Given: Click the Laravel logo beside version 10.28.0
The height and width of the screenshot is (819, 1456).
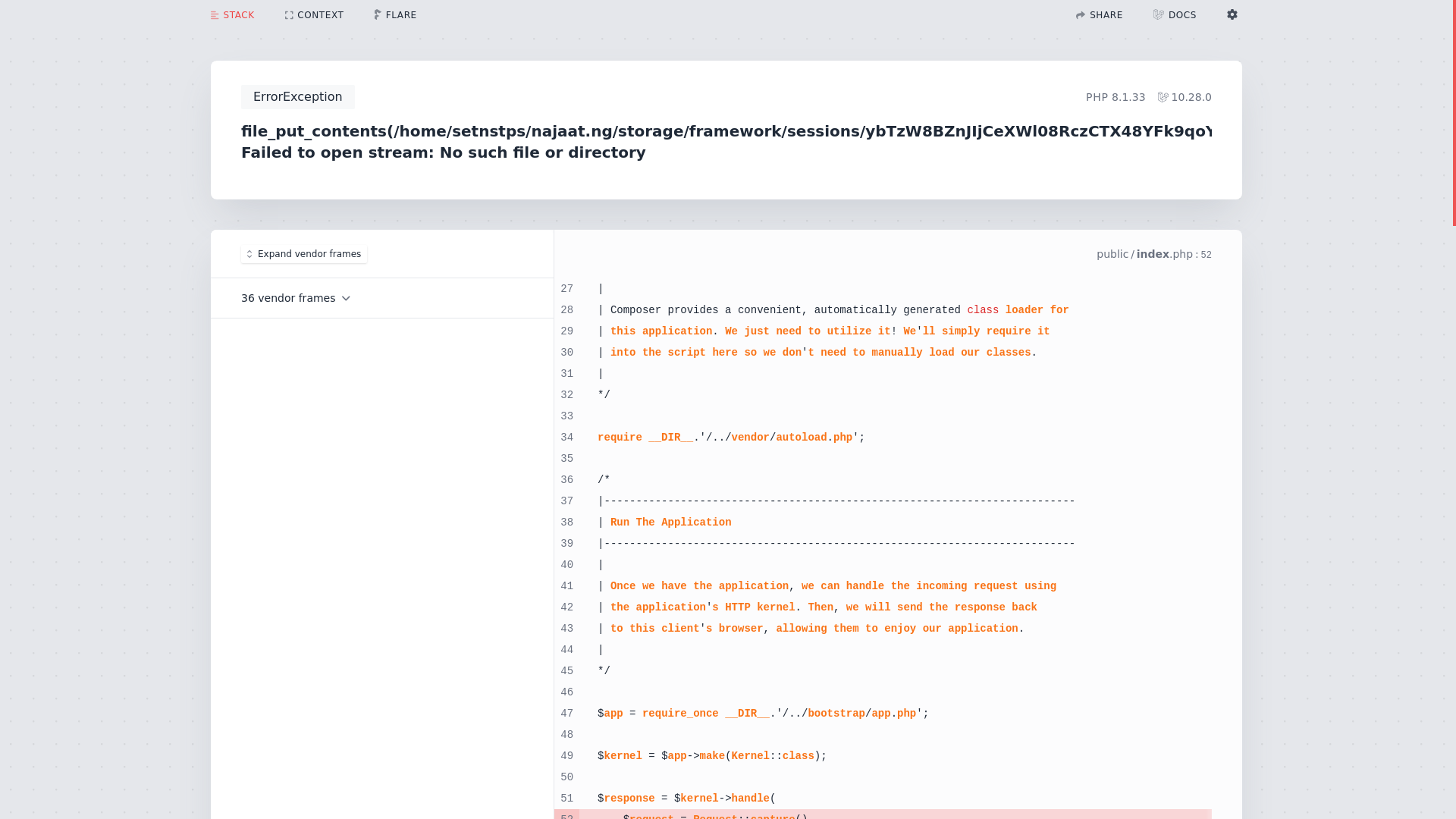Looking at the screenshot, I should (x=1163, y=97).
